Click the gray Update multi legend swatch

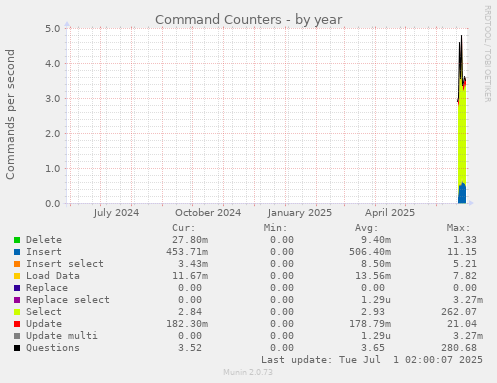[x=17, y=336]
